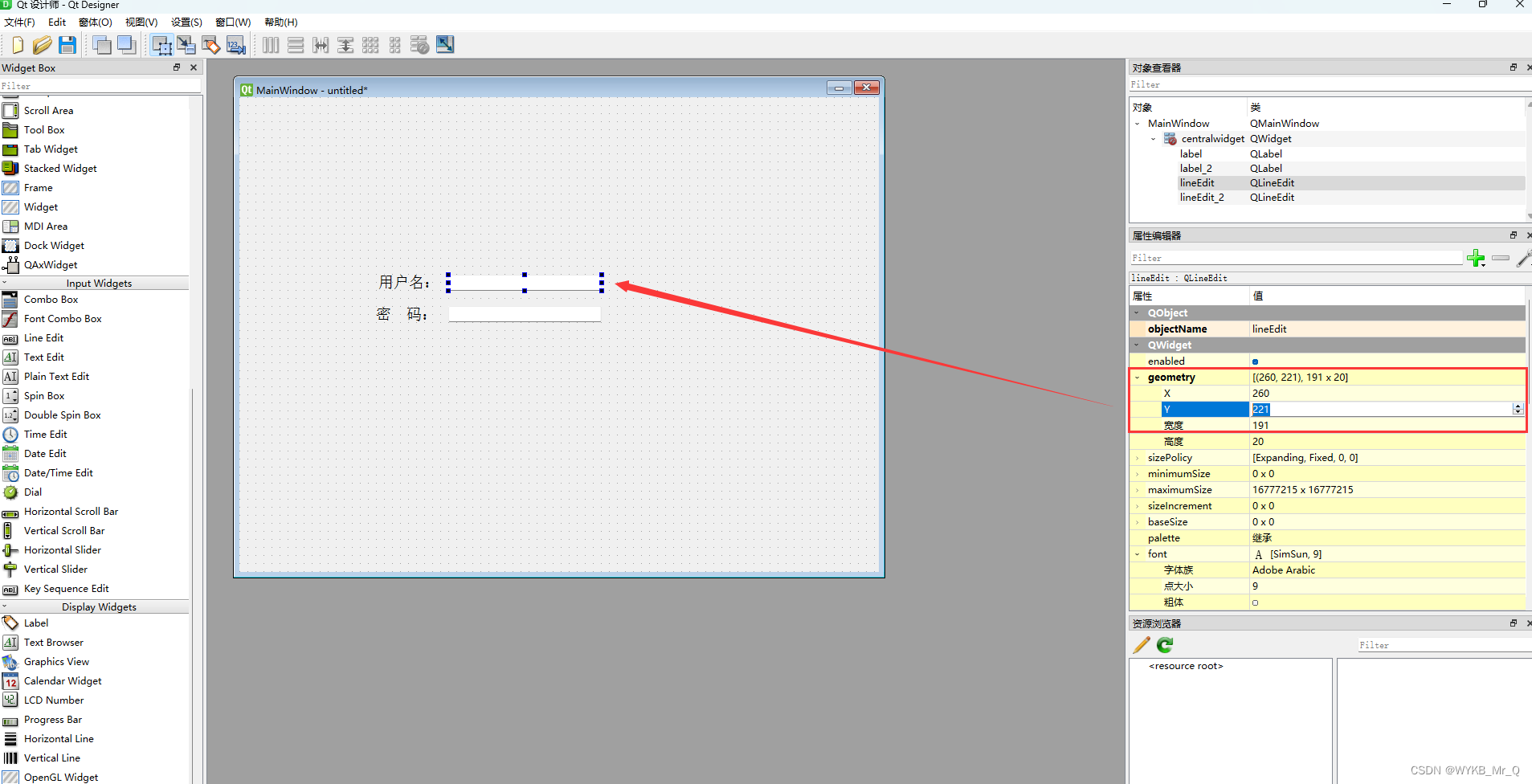
Task: Increase Y value with spinner up arrow
Action: pos(1518,406)
